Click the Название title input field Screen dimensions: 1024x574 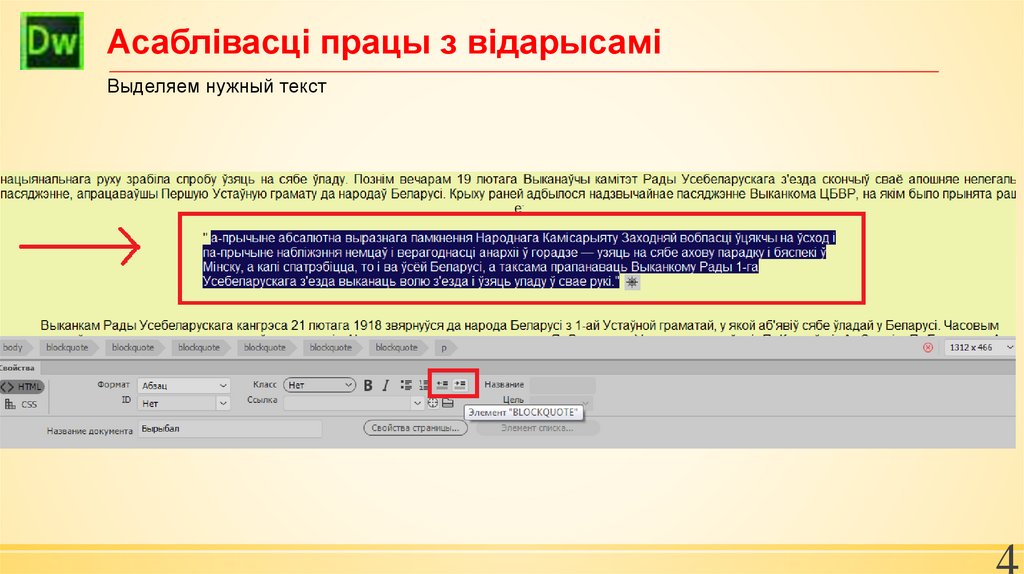tap(562, 385)
